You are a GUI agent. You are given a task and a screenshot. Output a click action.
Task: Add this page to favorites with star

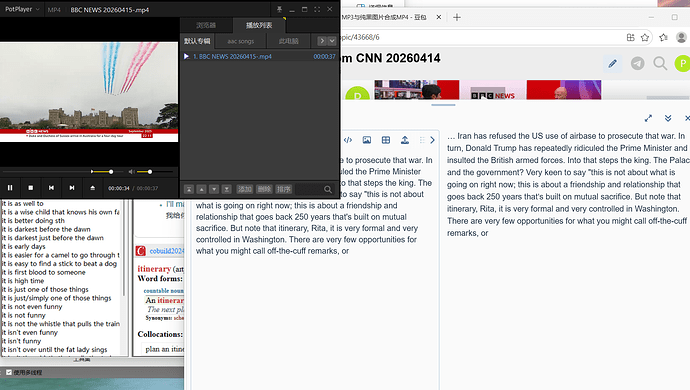[645, 37]
